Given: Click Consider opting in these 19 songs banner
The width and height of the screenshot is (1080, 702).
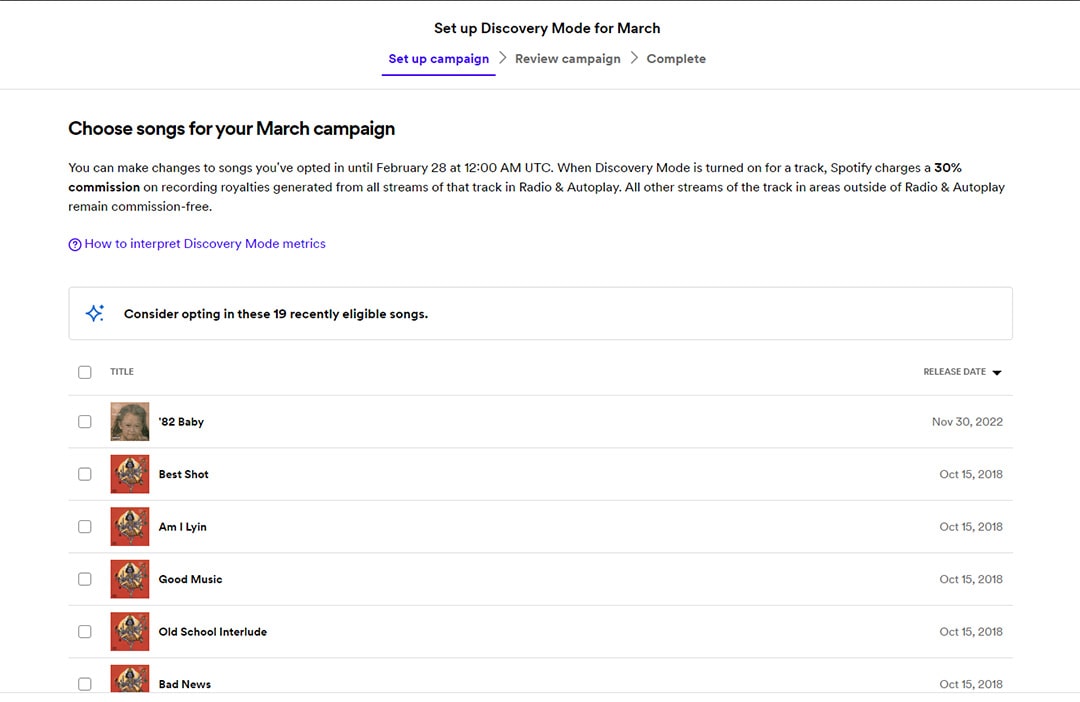Looking at the screenshot, I should pyautogui.click(x=541, y=313).
